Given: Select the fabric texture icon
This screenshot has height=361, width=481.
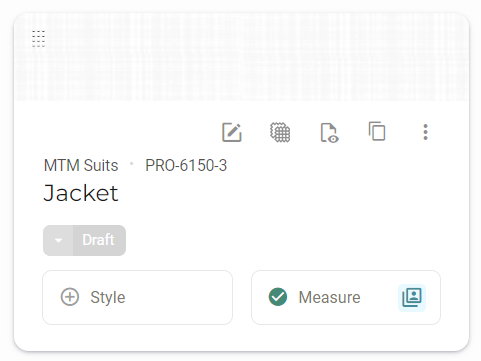Looking at the screenshot, I should coord(280,132).
